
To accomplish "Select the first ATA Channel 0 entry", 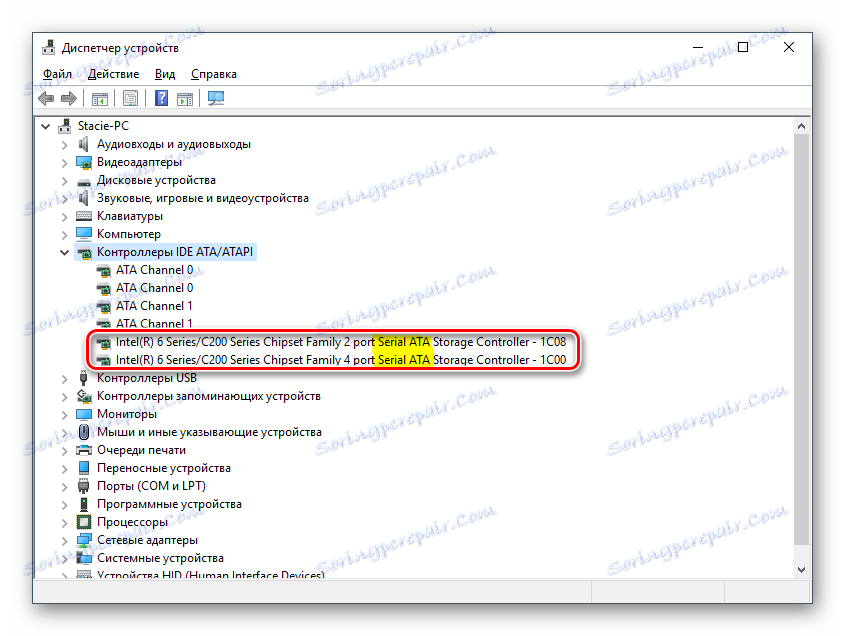I will (154, 269).
